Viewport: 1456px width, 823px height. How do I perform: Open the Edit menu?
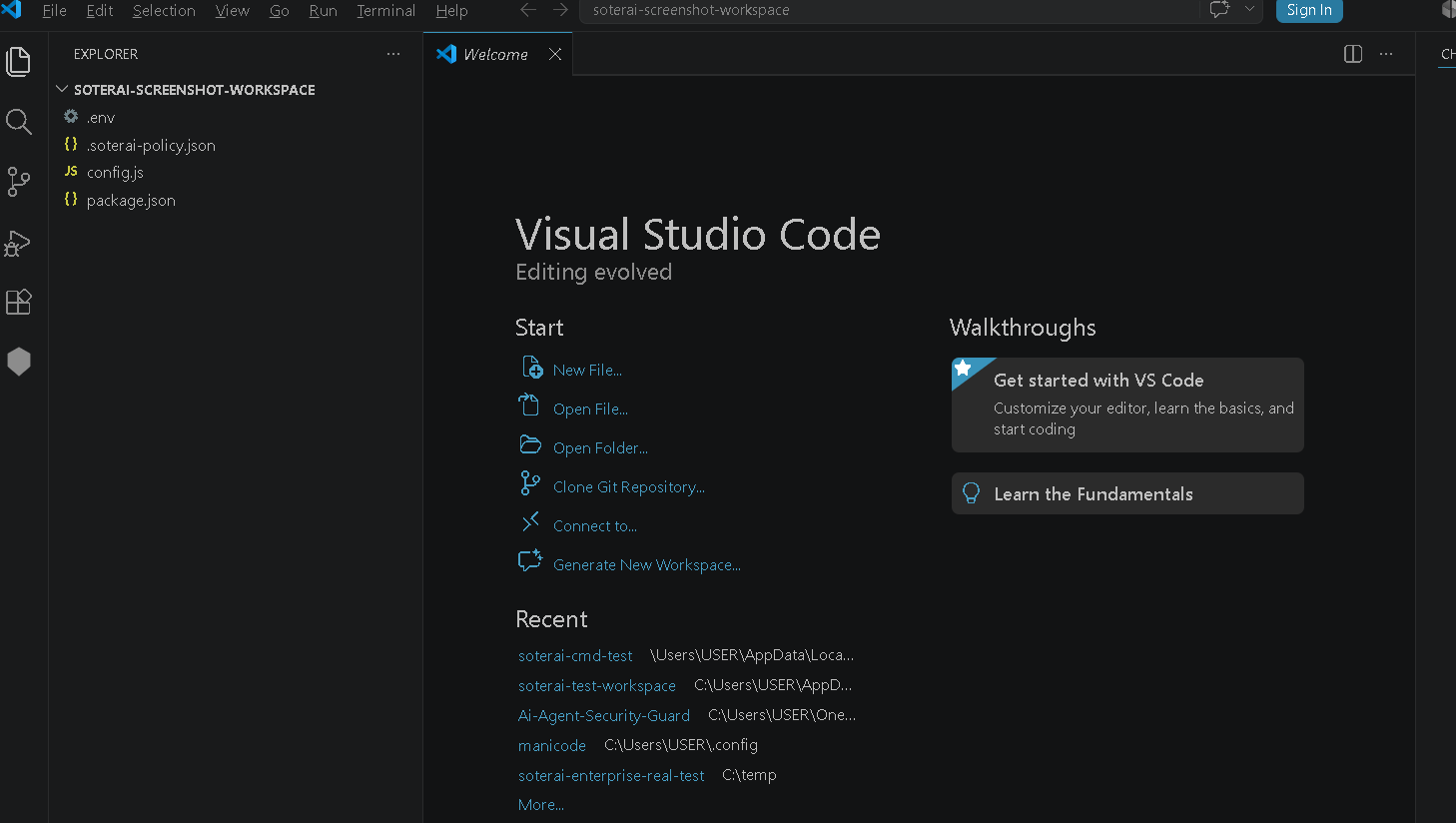point(100,10)
